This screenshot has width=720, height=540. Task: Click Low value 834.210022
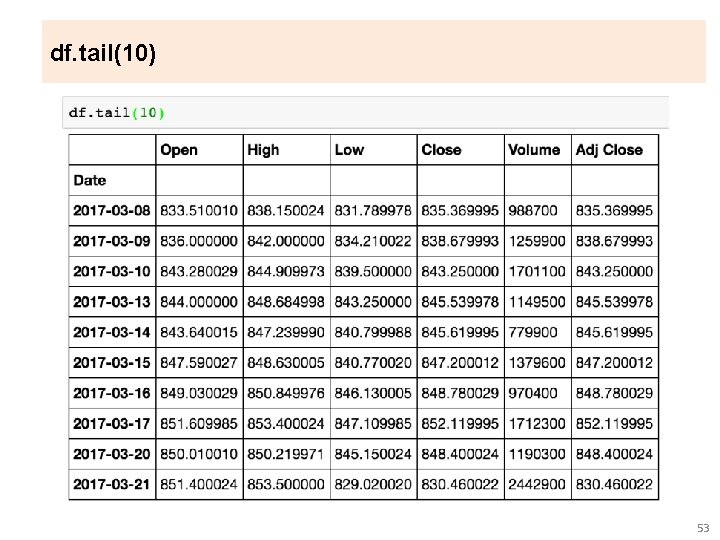point(373,241)
